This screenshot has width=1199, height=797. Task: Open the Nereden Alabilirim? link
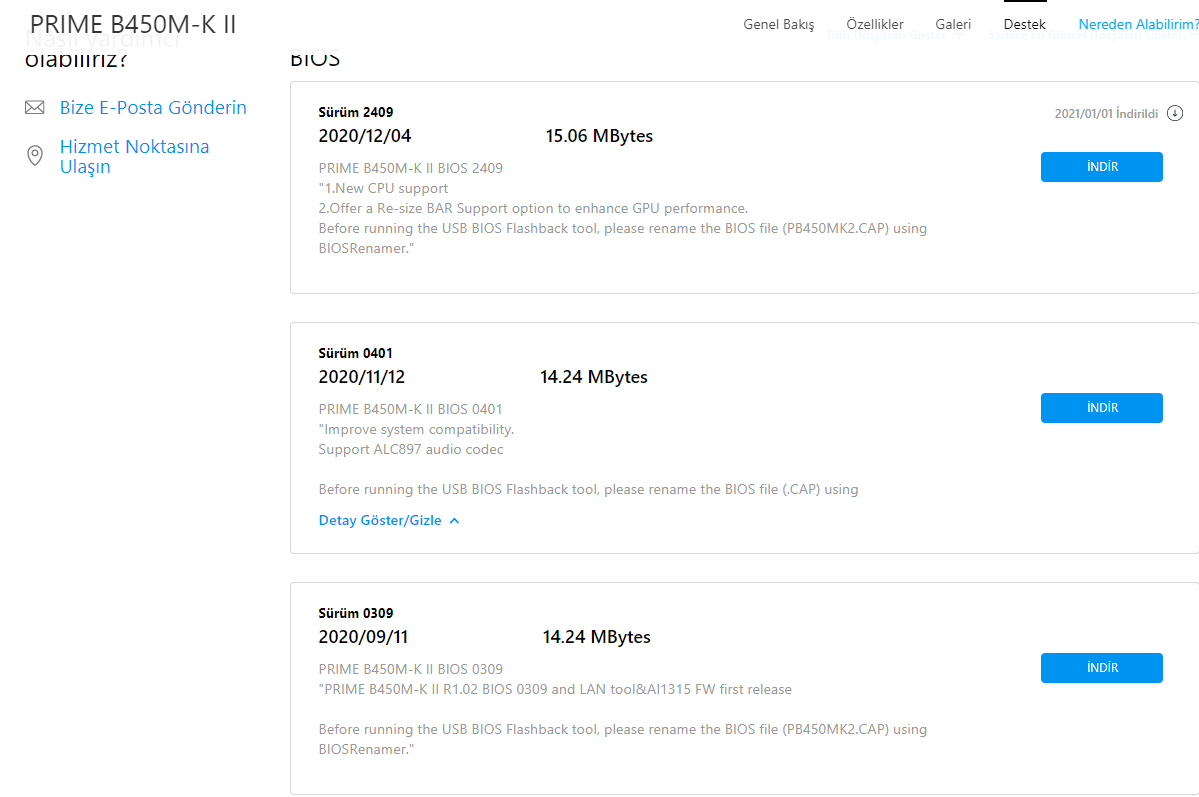tap(1138, 24)
